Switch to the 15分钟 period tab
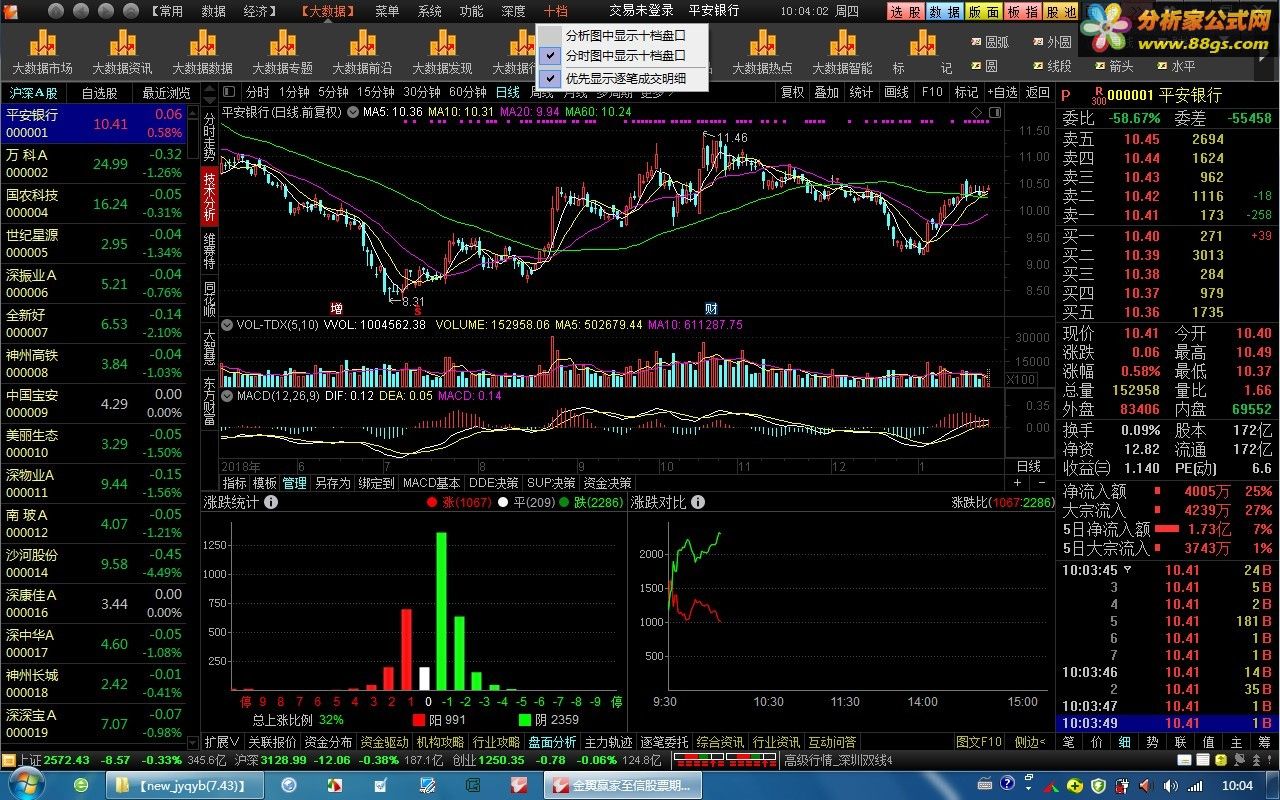The width and height of the screenshot is (1280, 800). click(376, 92)
